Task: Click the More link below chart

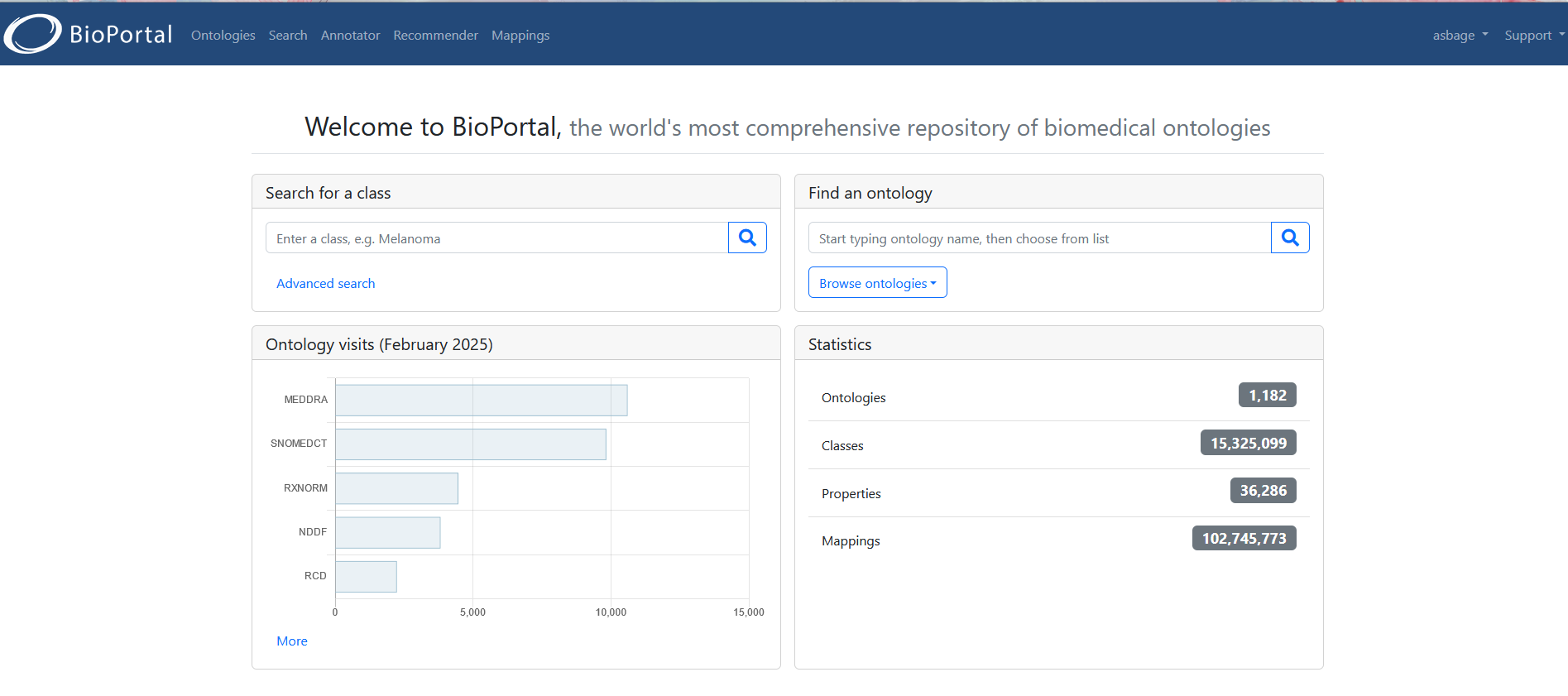Action: click(292, 641)
